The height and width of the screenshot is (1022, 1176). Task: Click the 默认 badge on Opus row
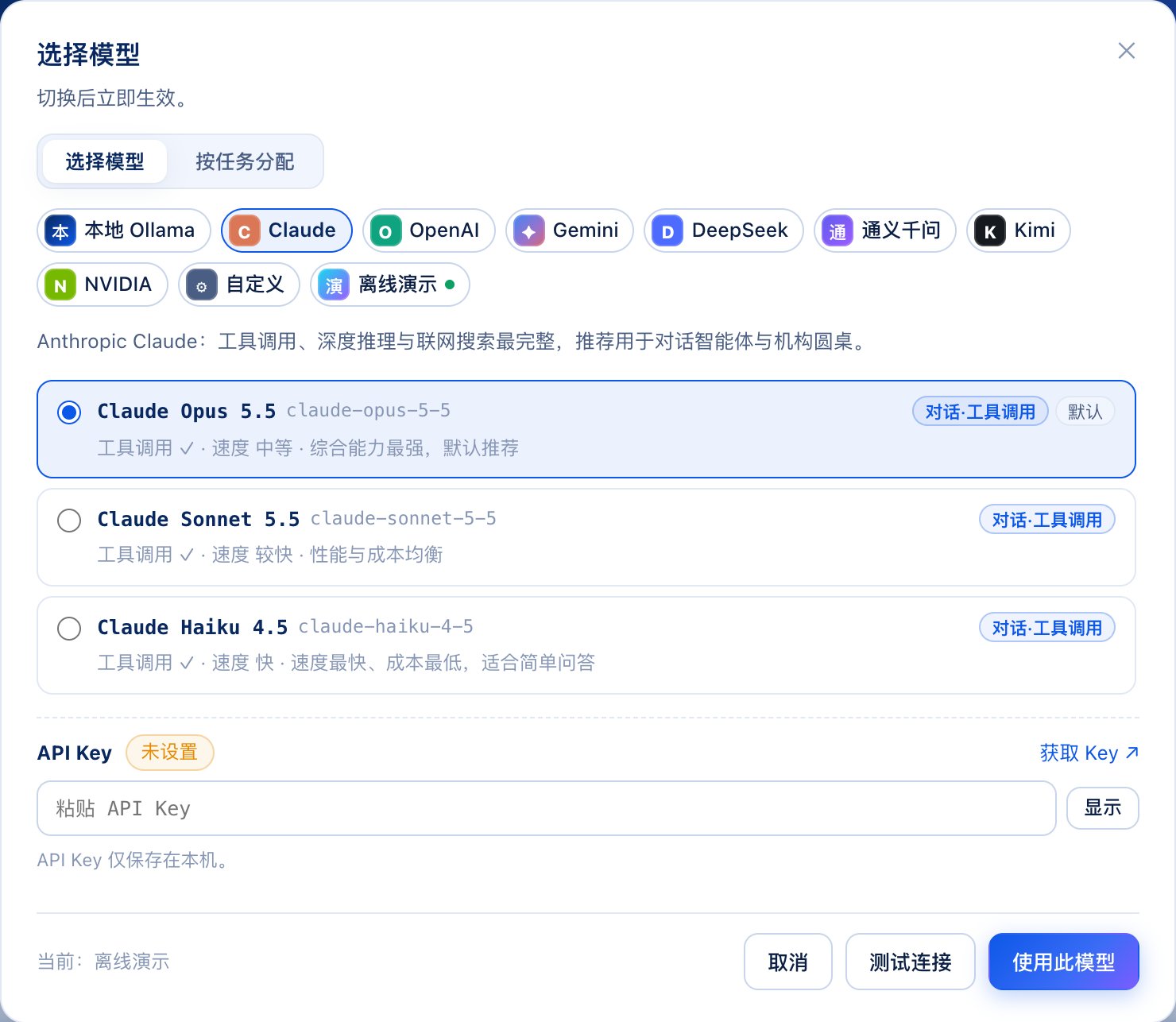coord(1085,412)
